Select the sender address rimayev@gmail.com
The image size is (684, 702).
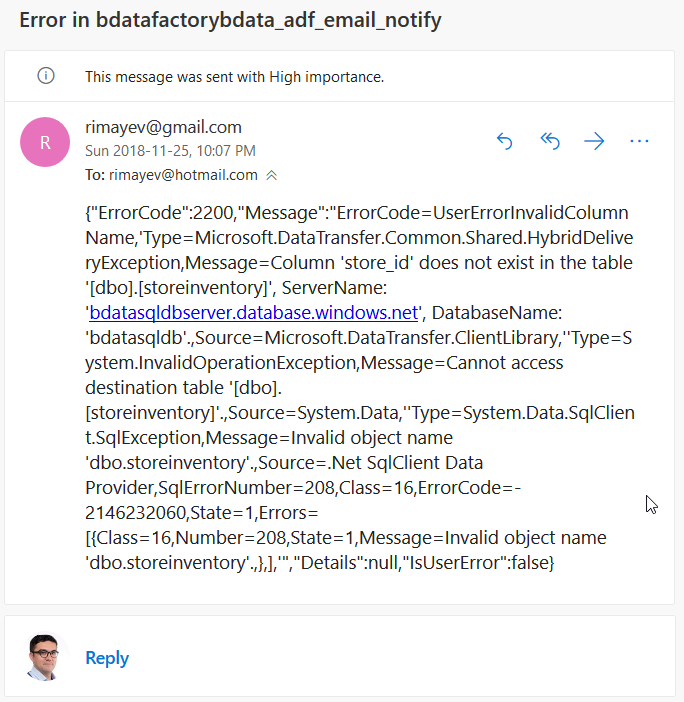click(163, 127)
